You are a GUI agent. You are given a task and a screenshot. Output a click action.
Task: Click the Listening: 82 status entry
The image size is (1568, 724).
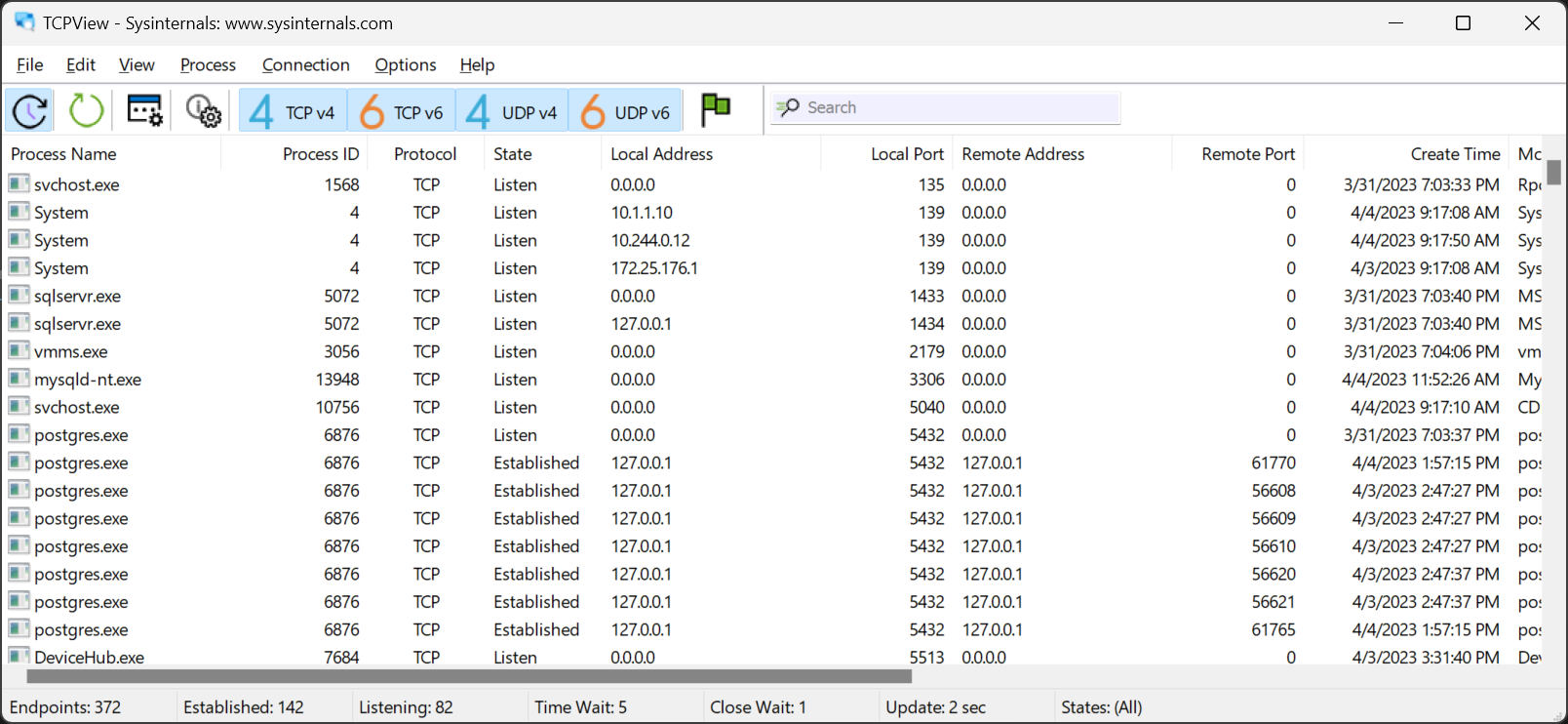click(x=406, y=707)
